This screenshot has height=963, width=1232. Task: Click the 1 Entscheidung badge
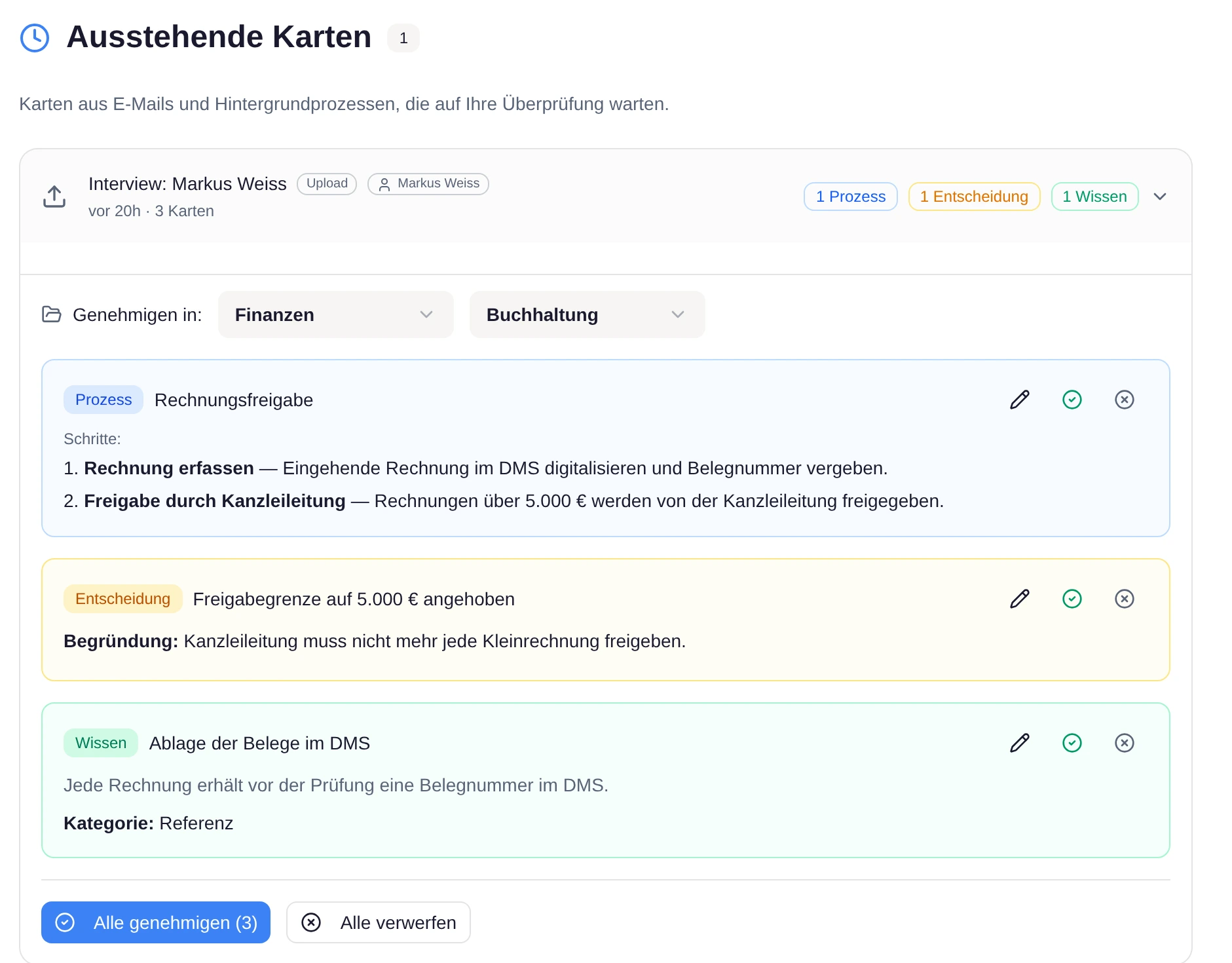[974, 197]
